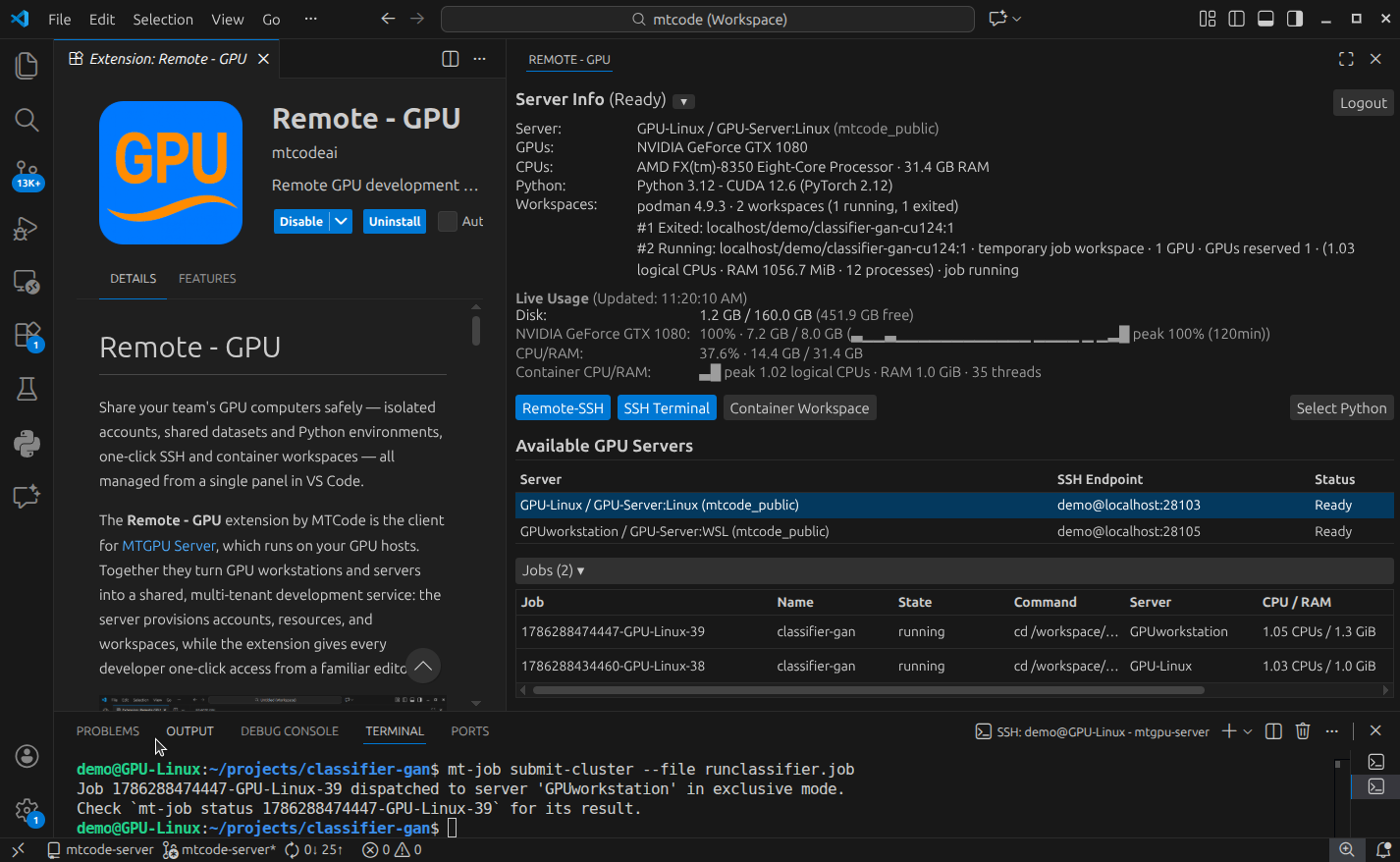The image size is (1400, 862).
Task: Toggle the Auto Update checkbox
Action: point(448,221)
